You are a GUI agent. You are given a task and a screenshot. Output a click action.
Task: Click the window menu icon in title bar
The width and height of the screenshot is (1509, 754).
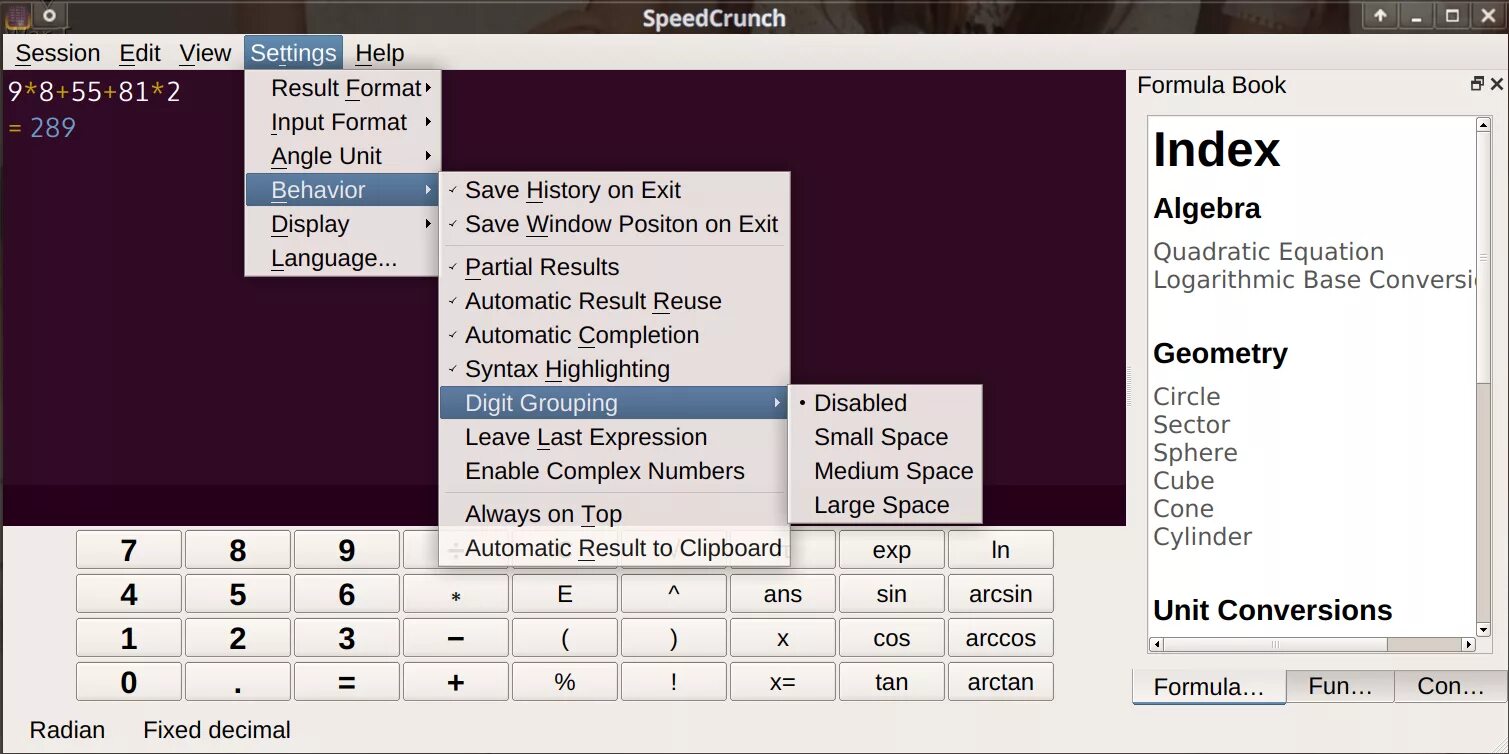point(17,16)
